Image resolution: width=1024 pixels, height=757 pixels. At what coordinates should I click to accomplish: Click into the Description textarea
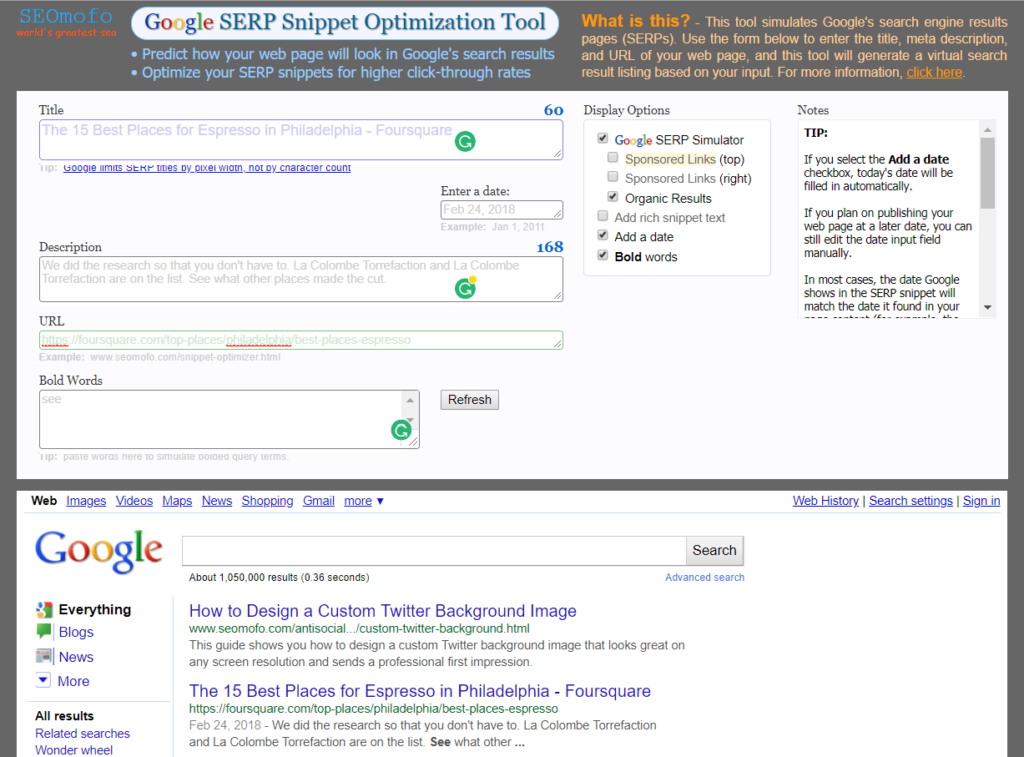(x=300, y=279)
